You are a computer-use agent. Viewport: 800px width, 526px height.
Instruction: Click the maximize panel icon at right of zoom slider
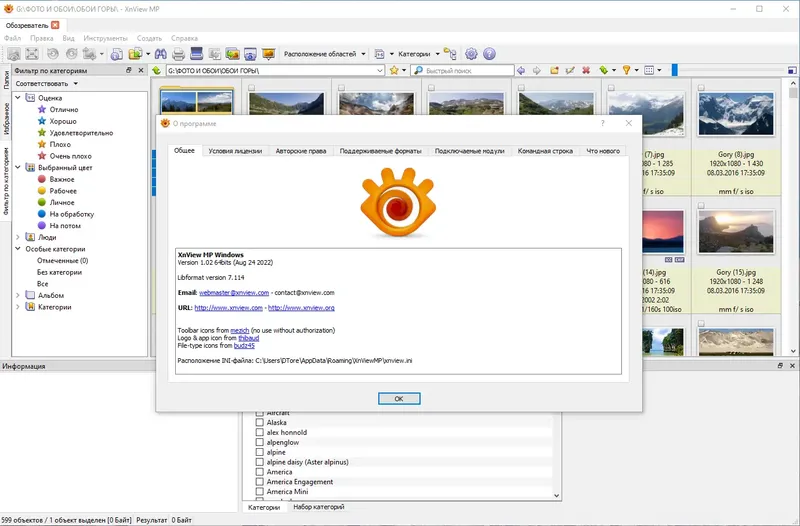[x=792, y=70]
